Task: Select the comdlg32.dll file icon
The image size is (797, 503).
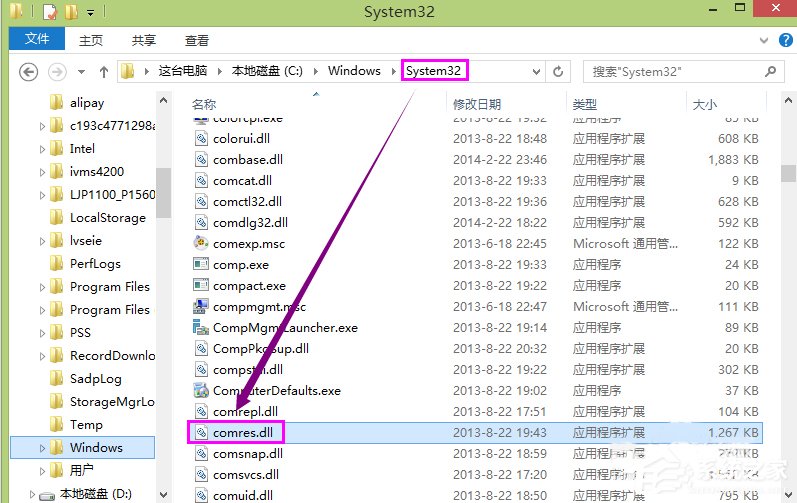Action: [x=201, y=223]
